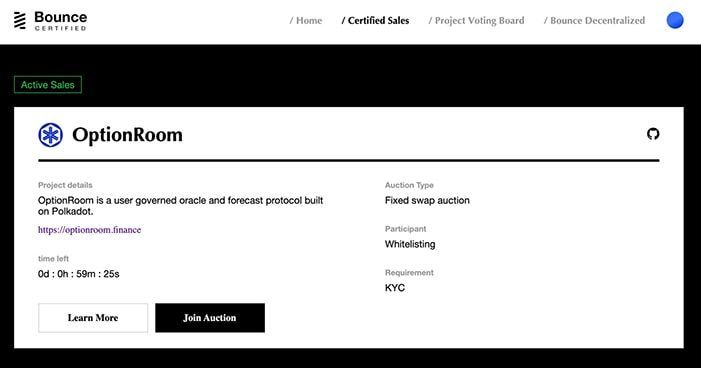
Task: Select the Active Sales tag
Action: (x=48, y=85)
